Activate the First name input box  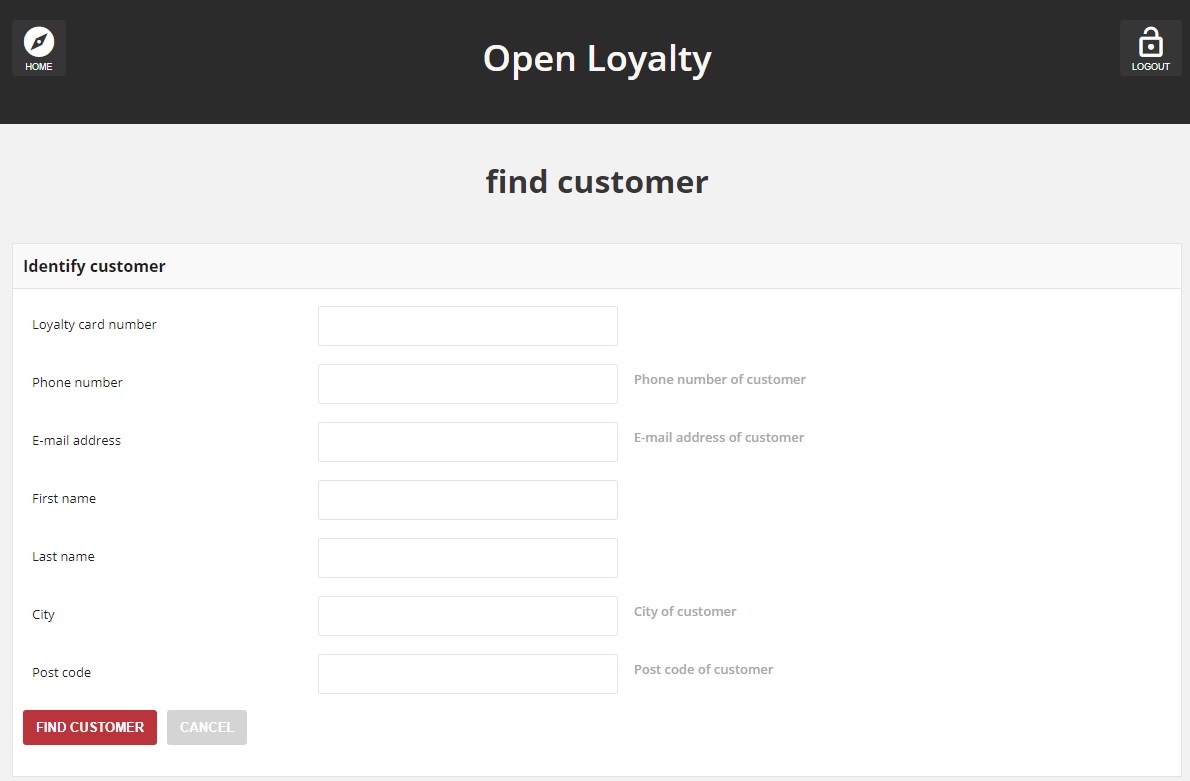point(468,500)
